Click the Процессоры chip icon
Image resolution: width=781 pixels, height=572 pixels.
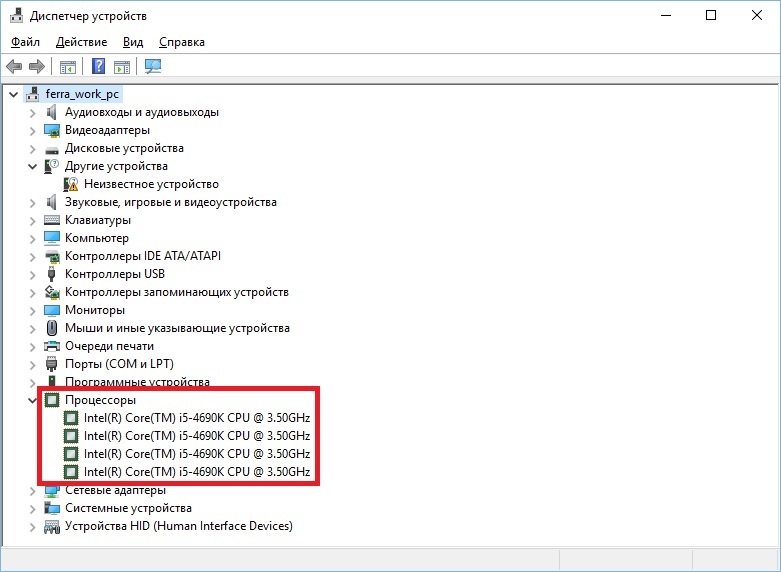pyautogui.click(x=52, y=400)
